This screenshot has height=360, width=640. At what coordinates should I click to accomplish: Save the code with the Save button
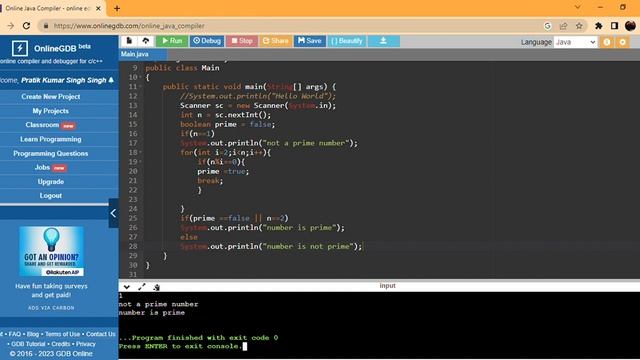pyautogui.click(x=310, y=41)
